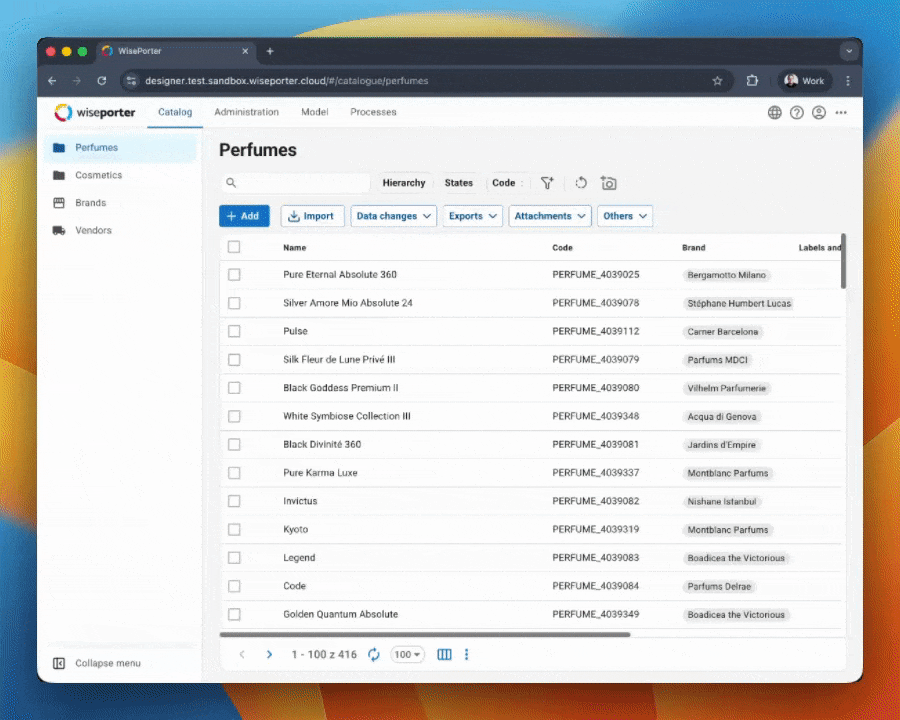Tick the checkbox for Pure Eternal Absolute 360
Image resolution: width=900 pixels, height=720 pixels.
click(234, 274)
